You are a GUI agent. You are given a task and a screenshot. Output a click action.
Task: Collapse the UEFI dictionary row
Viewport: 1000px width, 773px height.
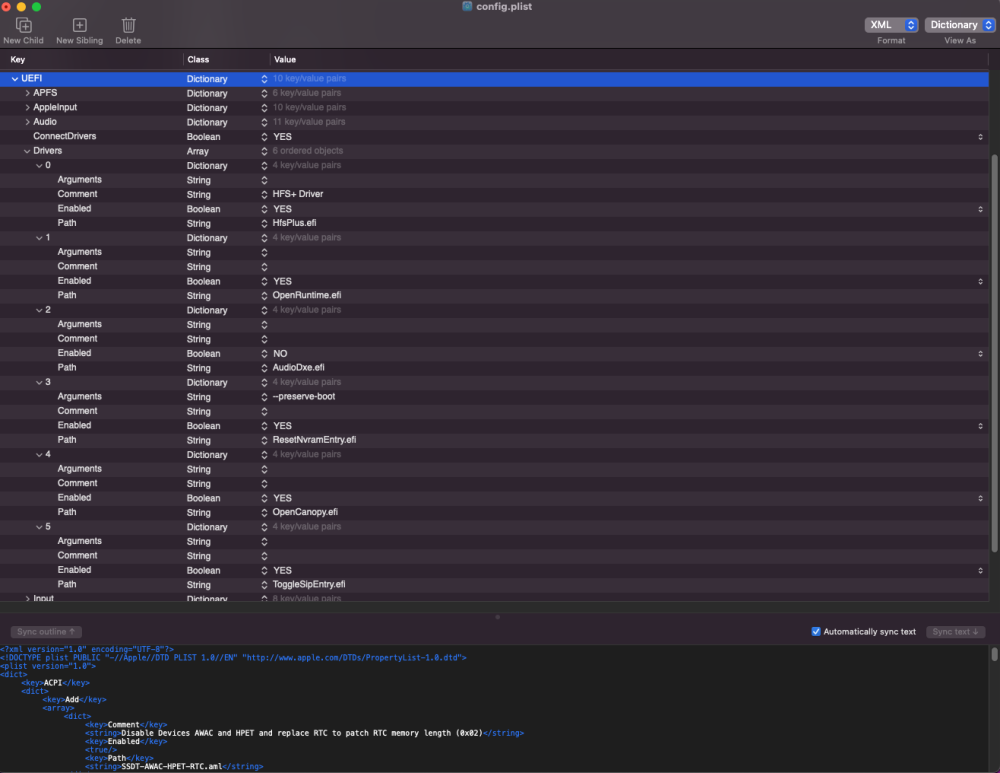pos(15,78)
